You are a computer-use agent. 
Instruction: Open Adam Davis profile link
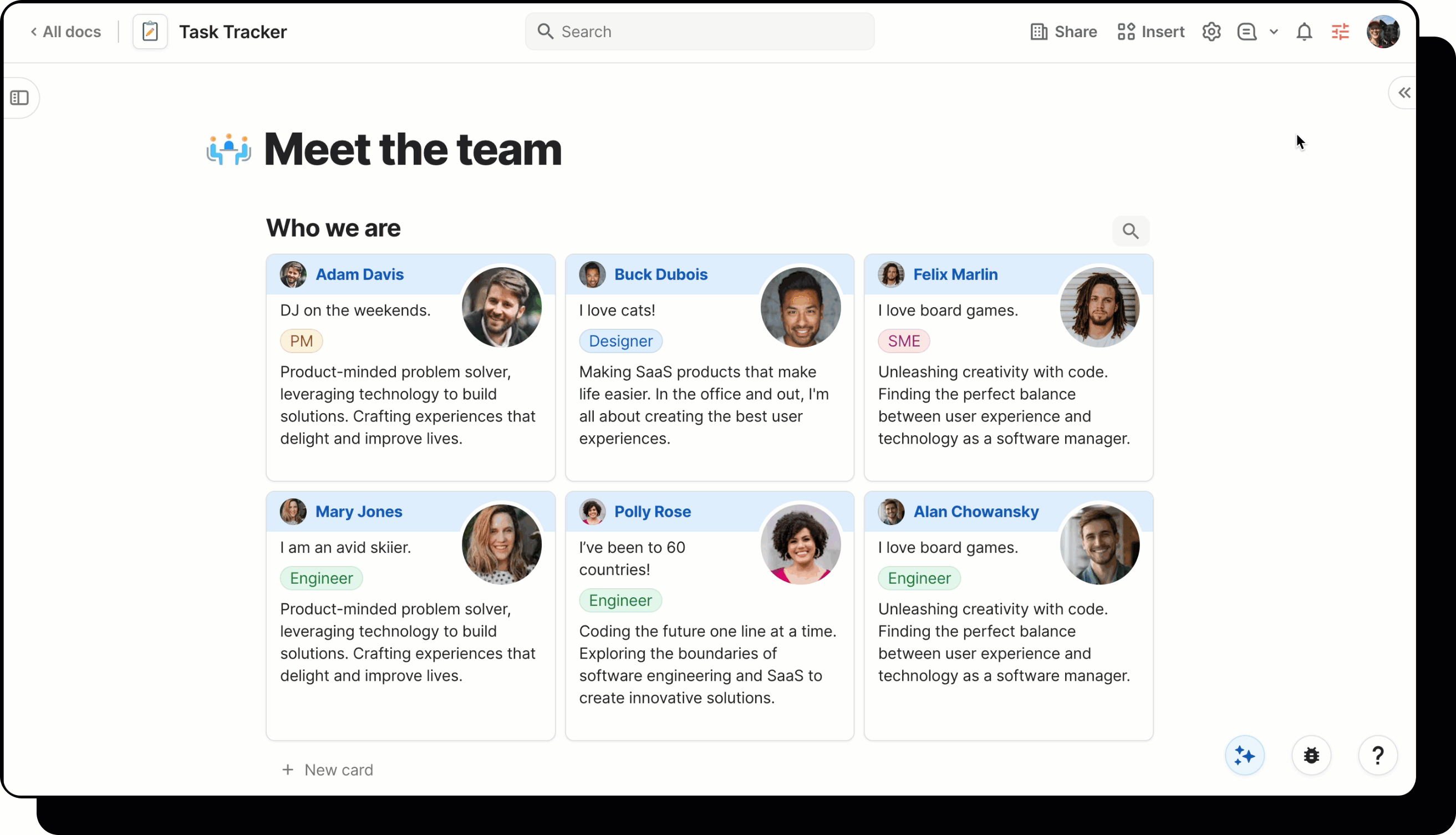[x=359, y=274]
